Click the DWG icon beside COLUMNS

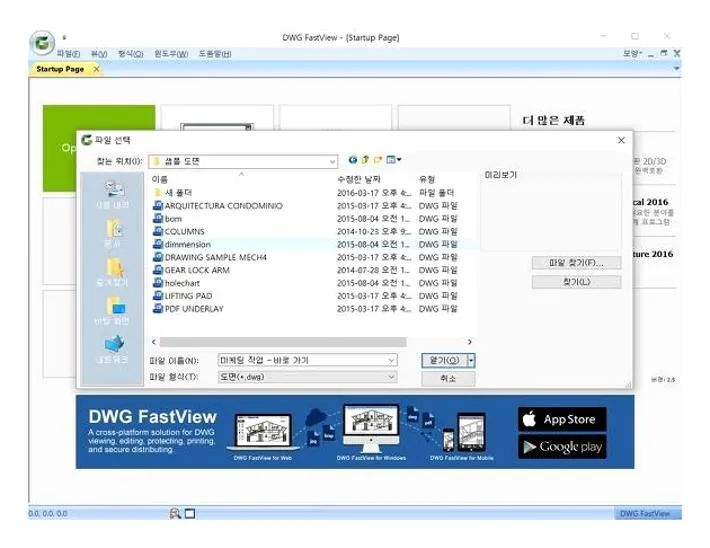coord(158,231)
